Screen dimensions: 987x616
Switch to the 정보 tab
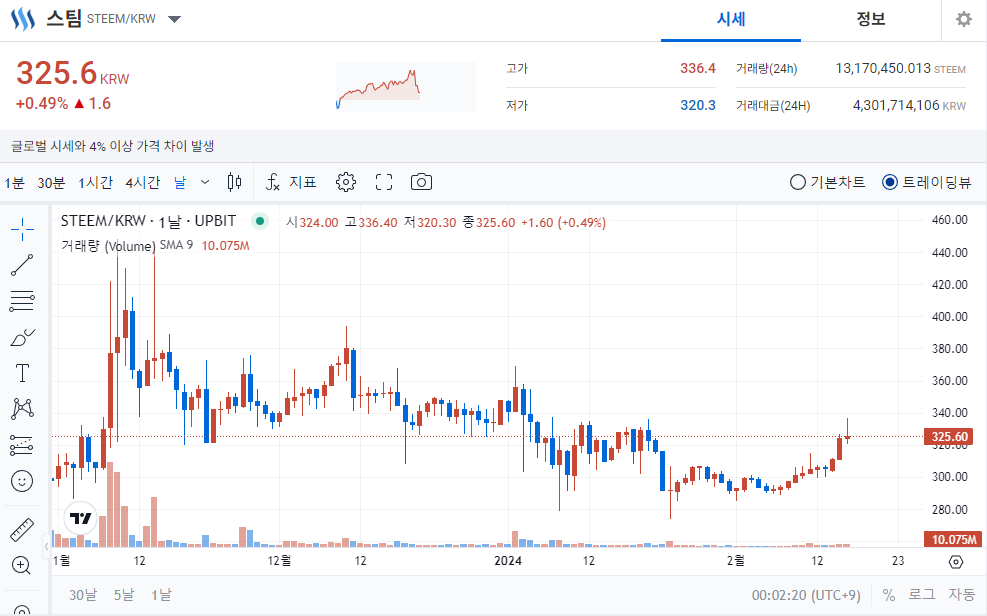(x=871, y=19)
